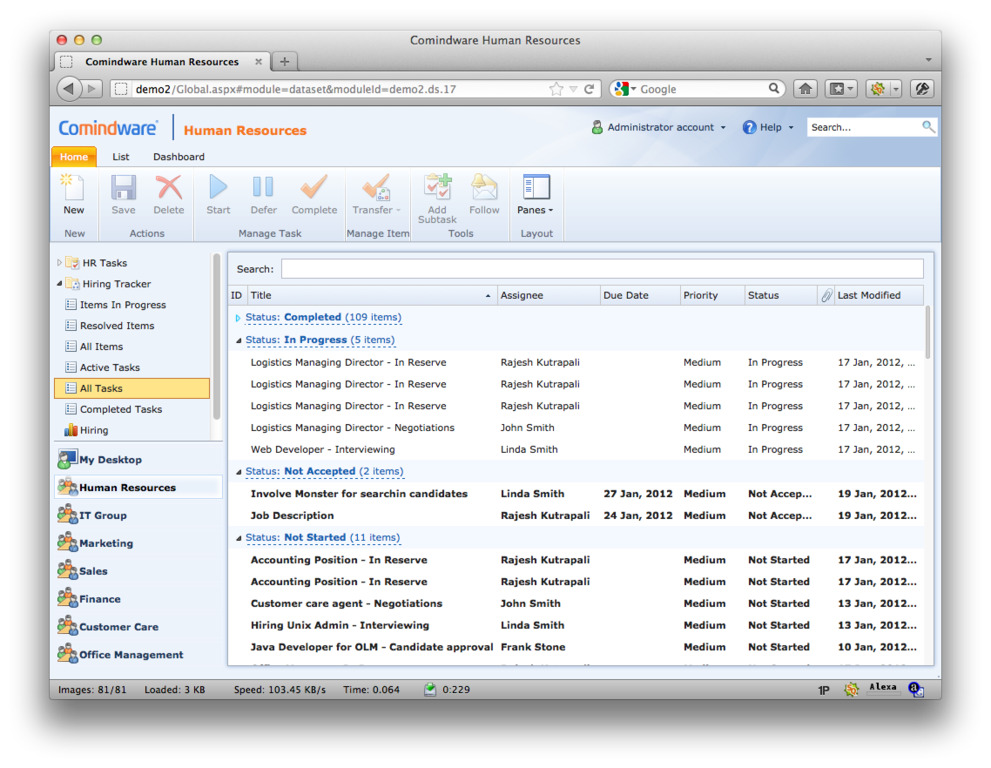Mark task with Complete checkmark icon
Image resolution: width=991 pixels, height=768 pixels.
coord(313,188)
